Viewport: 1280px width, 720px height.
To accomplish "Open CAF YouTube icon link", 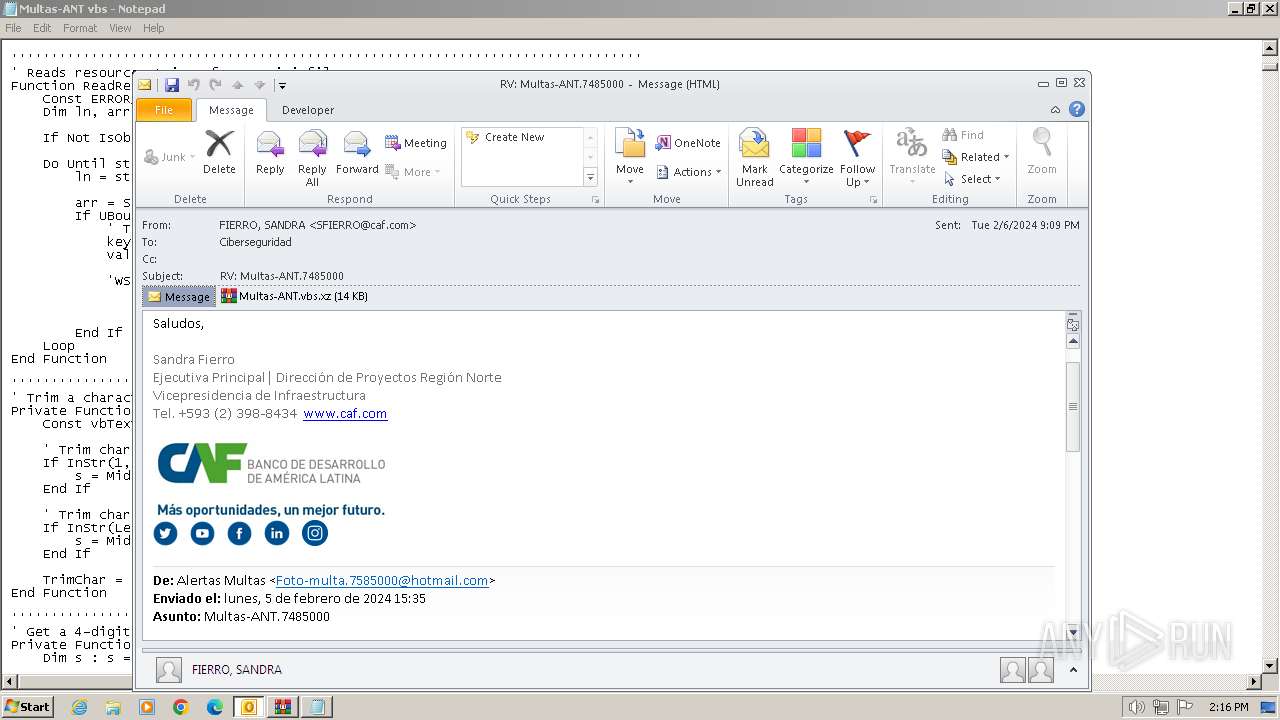I will click(202, 534).
